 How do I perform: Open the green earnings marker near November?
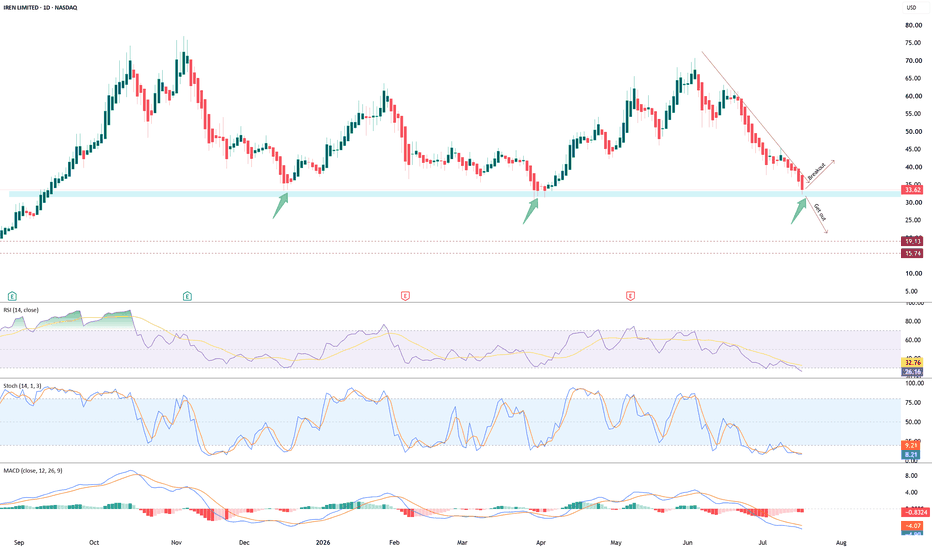pos(187,296)
